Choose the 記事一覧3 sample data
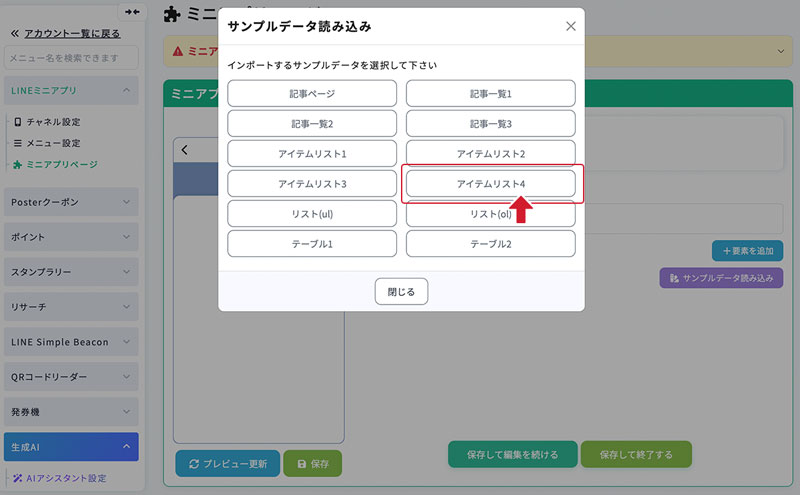Screen dimensions: 800x495 [490, 123]
